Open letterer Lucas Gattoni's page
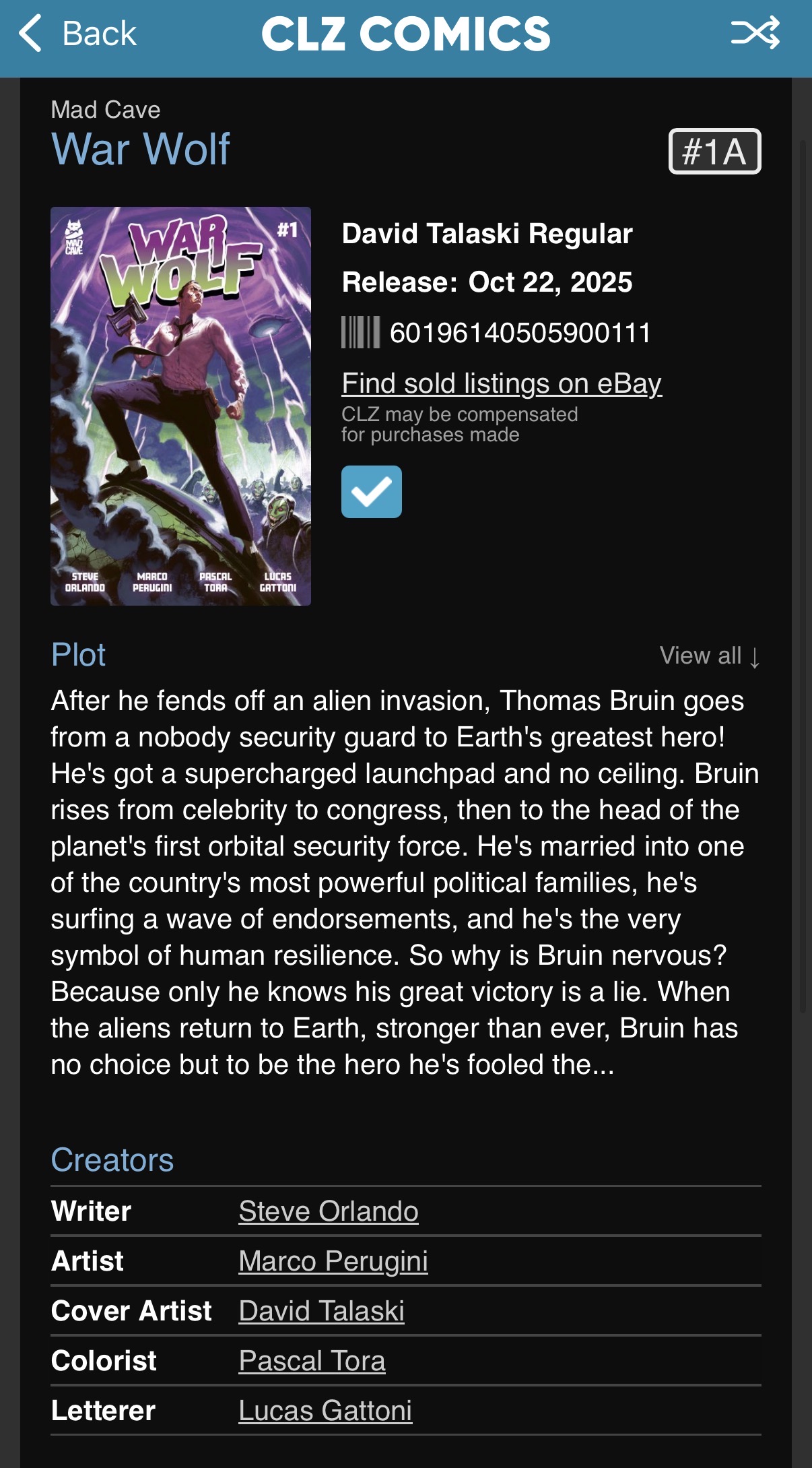The height and width of the screenshot is (1468, 812). tap(325, 1411)
